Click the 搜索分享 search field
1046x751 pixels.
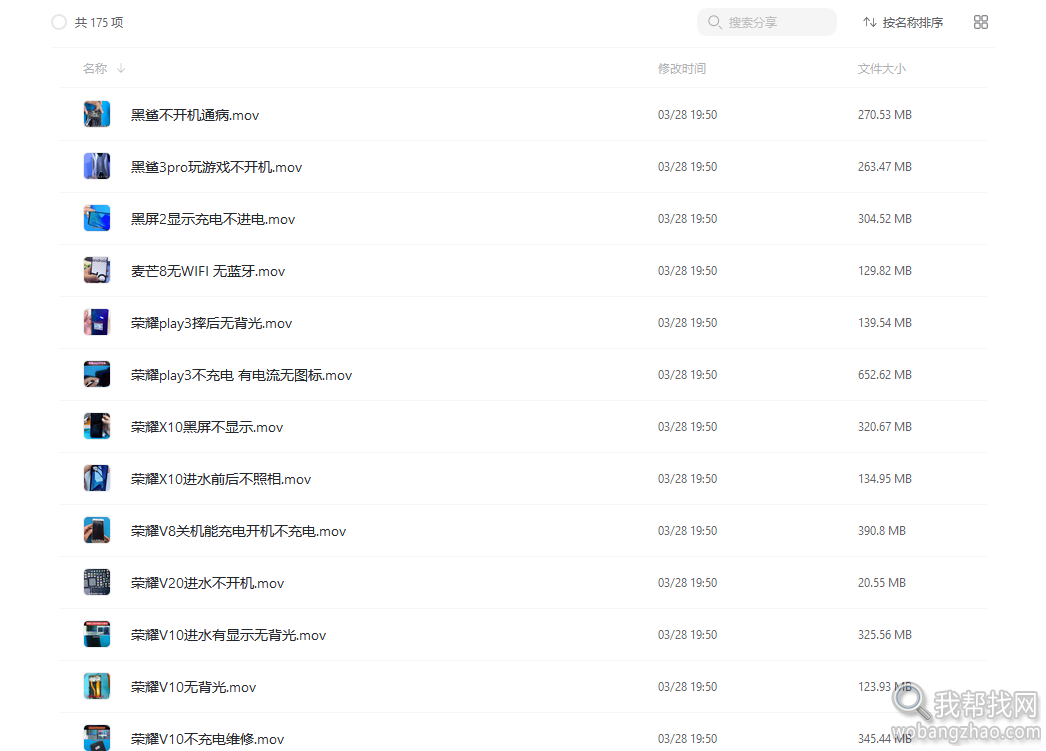[x=766, y=22]
